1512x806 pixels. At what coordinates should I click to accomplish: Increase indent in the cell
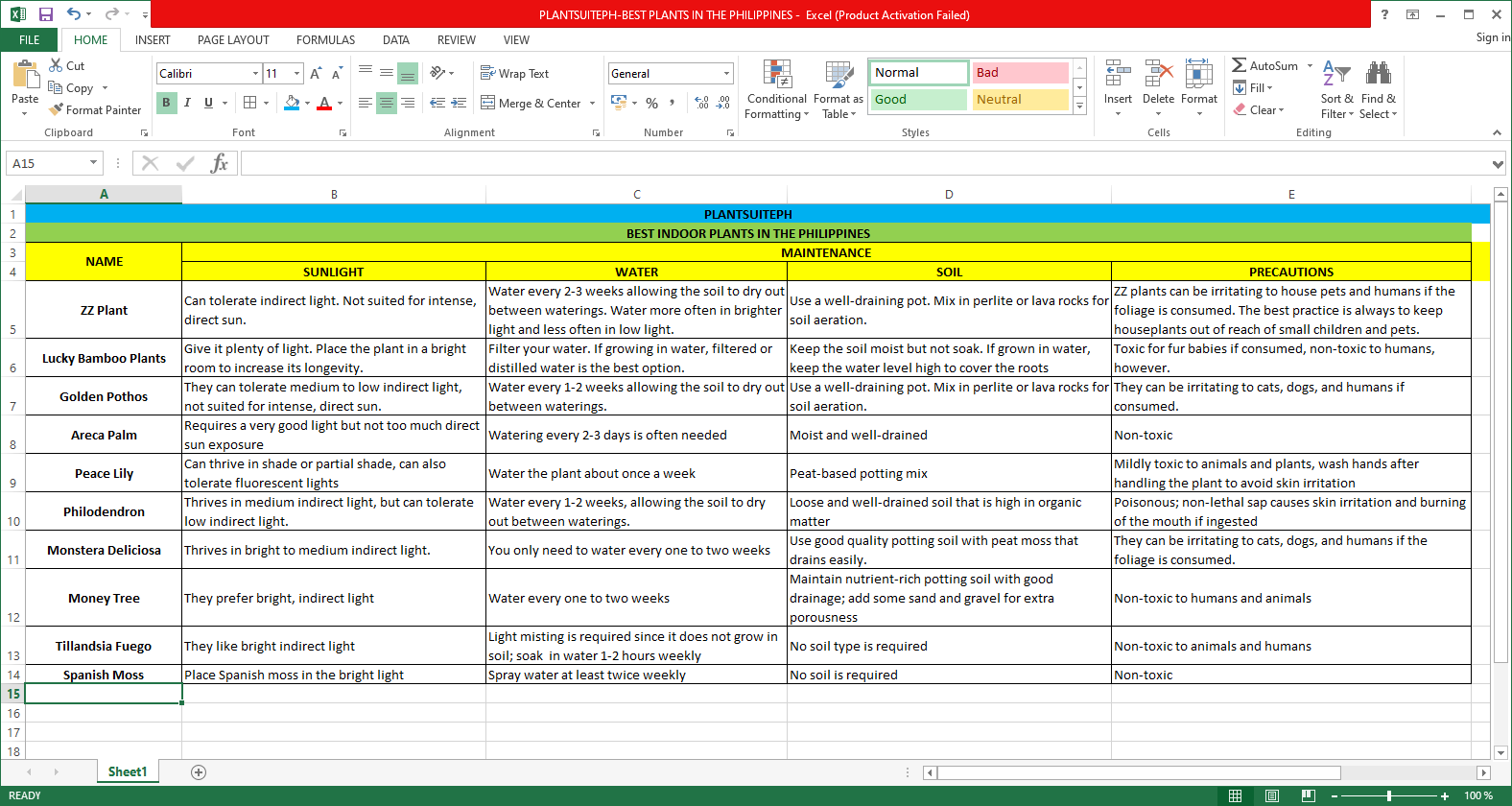pos(460,103)
